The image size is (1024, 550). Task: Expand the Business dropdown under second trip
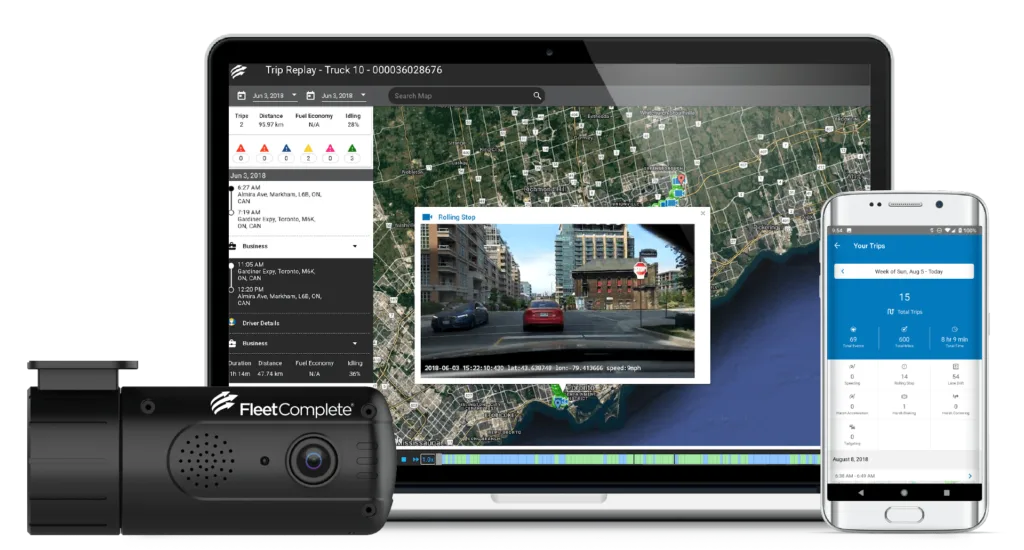click(x=355, y=343)
